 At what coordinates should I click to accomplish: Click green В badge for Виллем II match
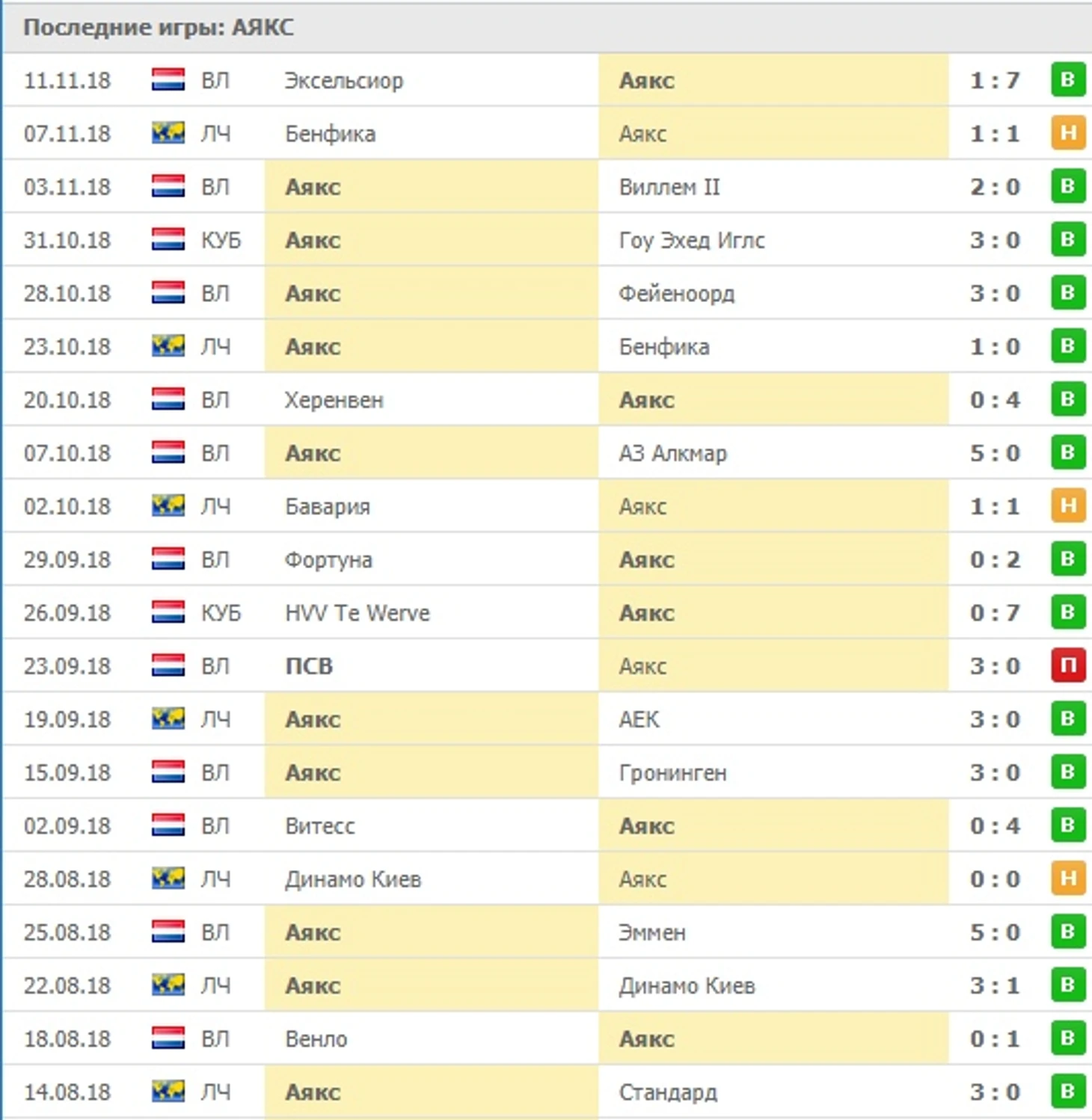pyautogui.click(x=1067, y=186)
